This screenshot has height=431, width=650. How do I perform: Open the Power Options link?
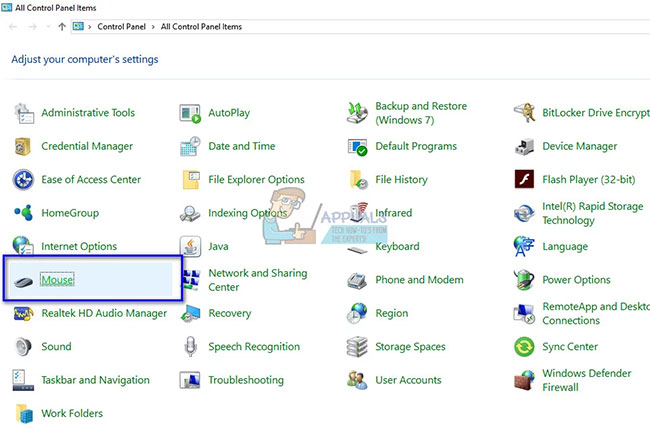pyautogui.click(x=576, y=280)
